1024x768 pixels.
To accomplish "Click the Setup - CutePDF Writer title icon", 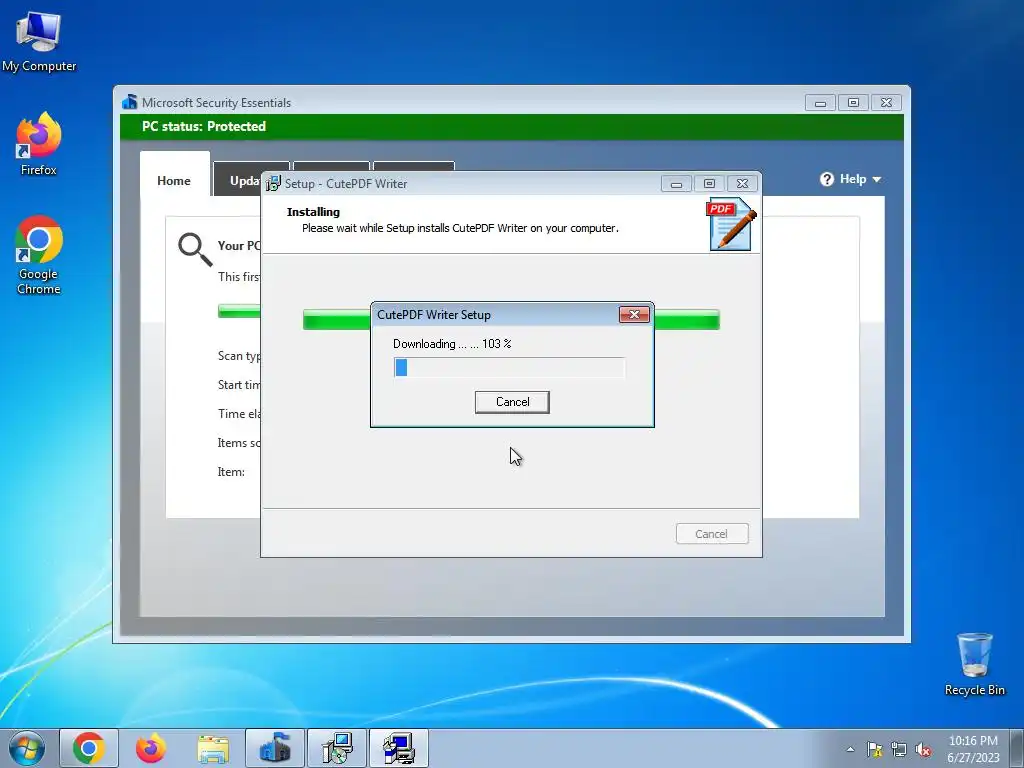I will (273, 184).
